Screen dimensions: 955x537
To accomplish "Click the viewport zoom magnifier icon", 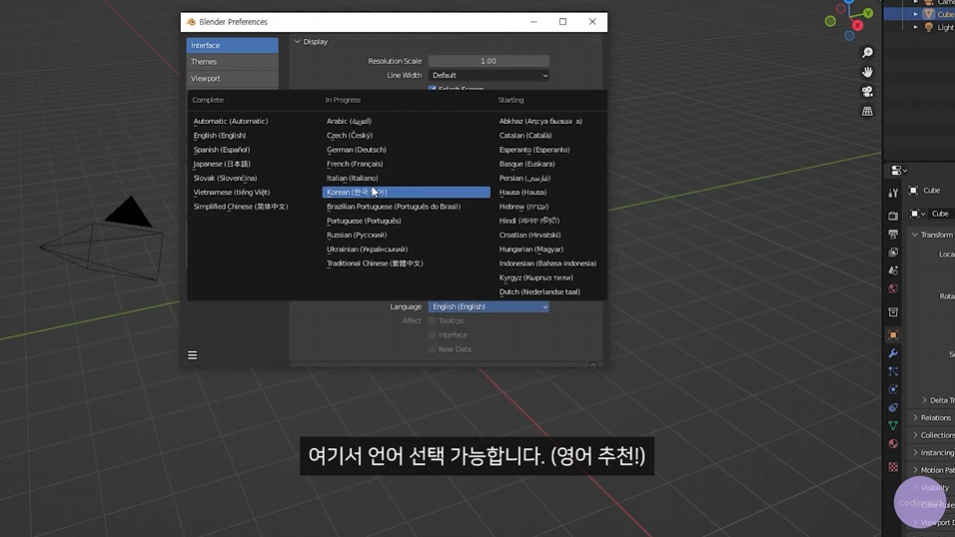I will (867, 53).
